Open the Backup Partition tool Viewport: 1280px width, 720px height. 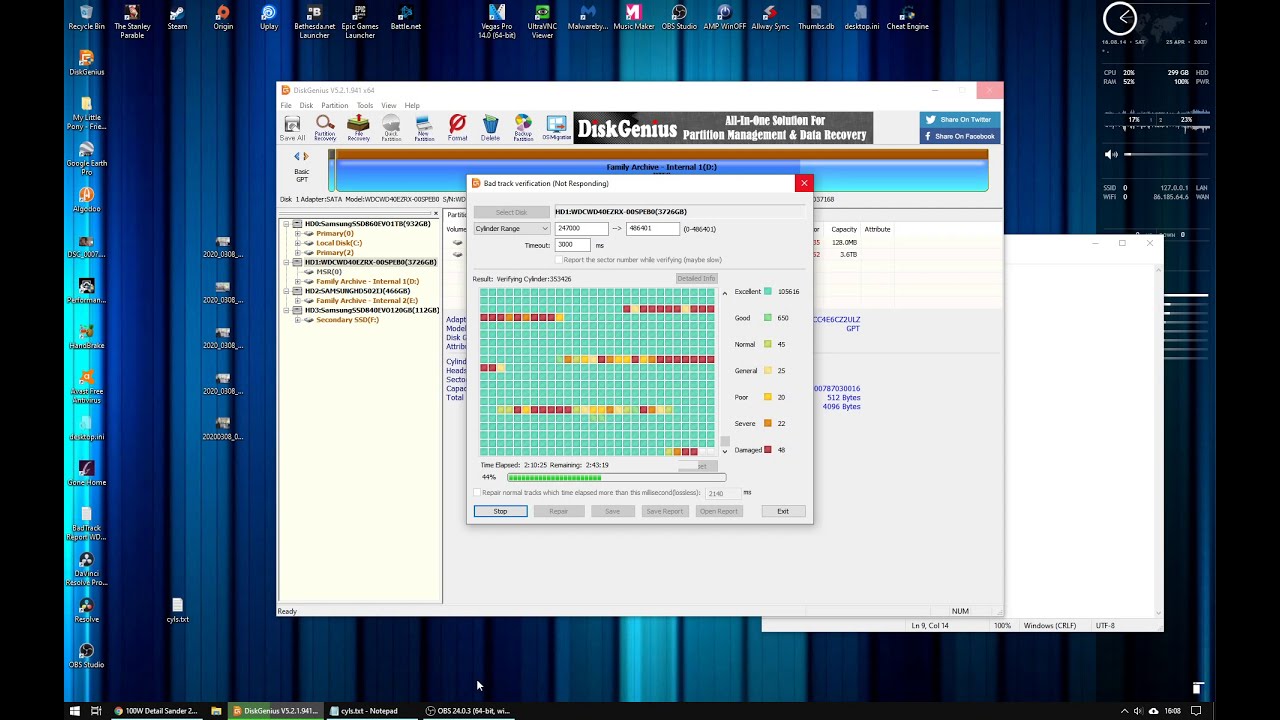pos(523,128)
